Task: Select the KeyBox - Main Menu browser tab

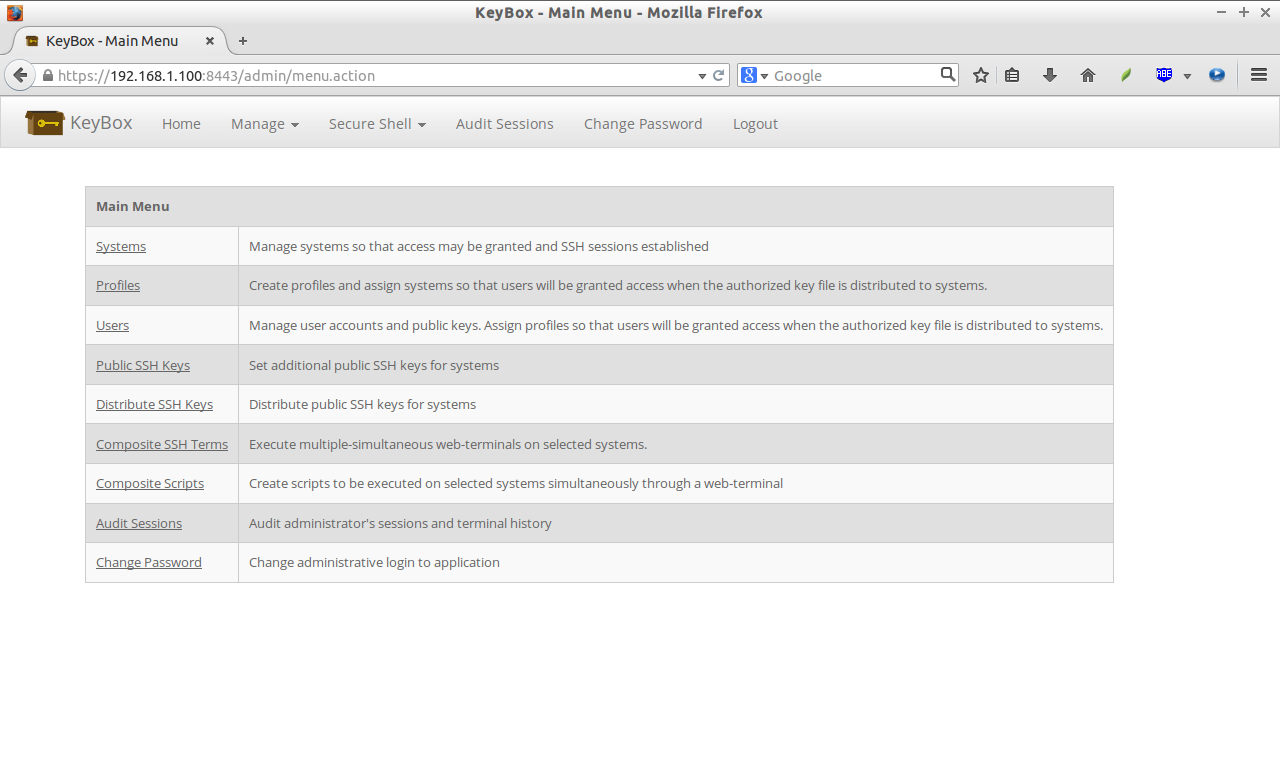Action: pyautogui.click(x=119, y=41)
